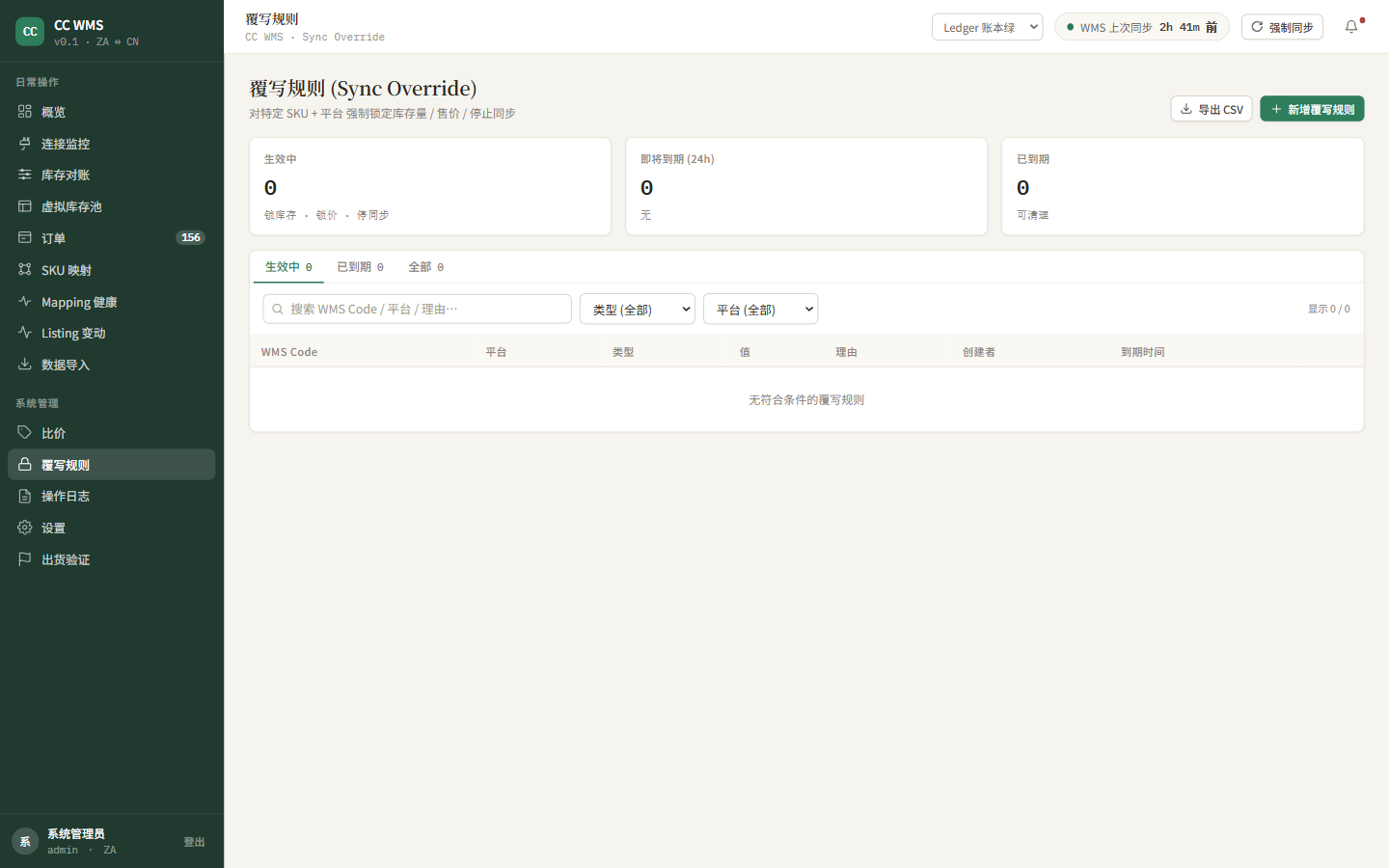Open 虚拟库存池 in the sidebar
Viewport: 1389px width, 868px height.
tap(112, 206)
